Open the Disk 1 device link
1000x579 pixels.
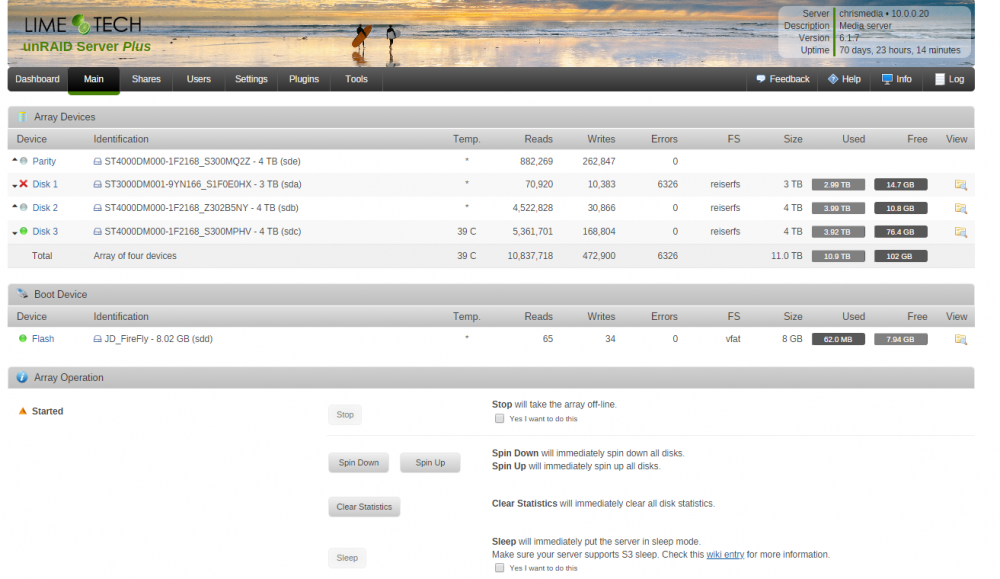tap(45, 184)
